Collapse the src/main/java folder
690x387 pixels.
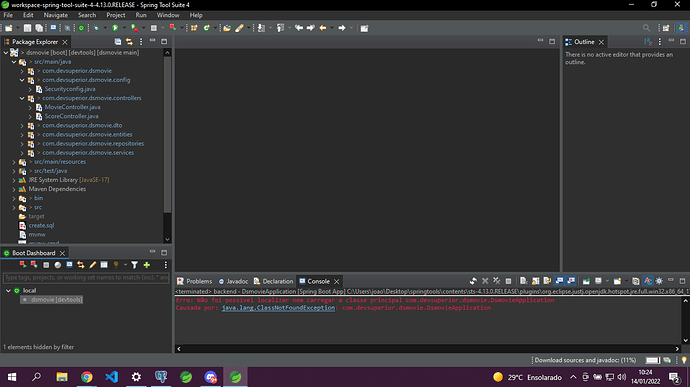tap(14, 62)
